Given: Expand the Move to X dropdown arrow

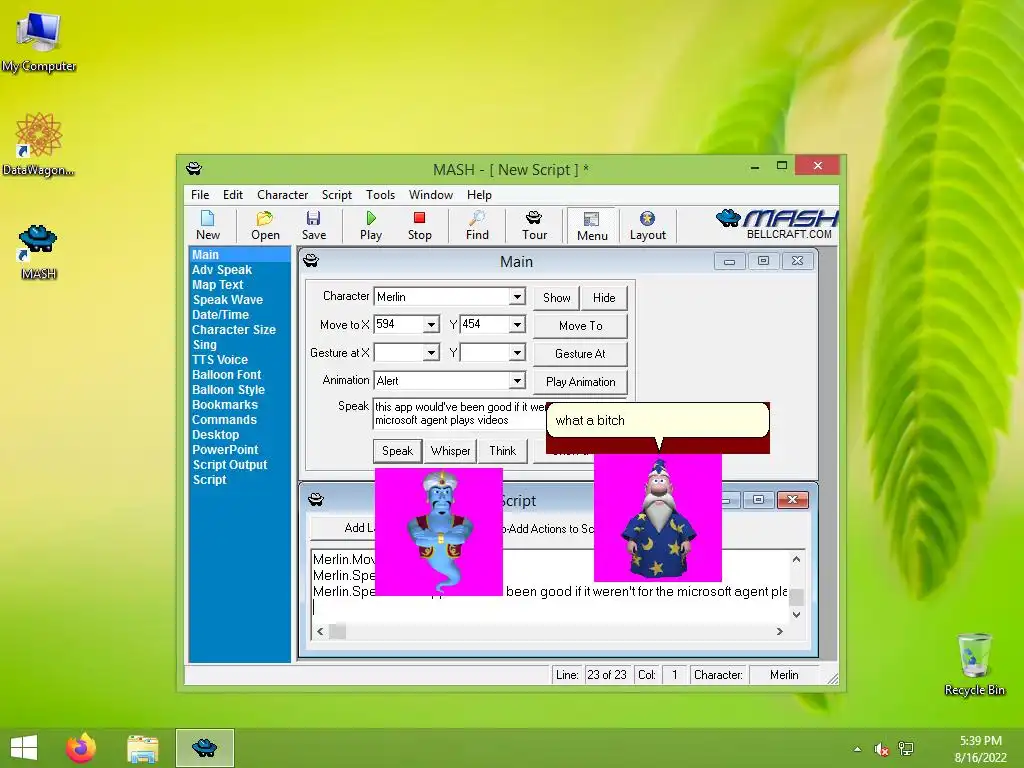Looking at the screenshot, I should [x=431, y=325].
